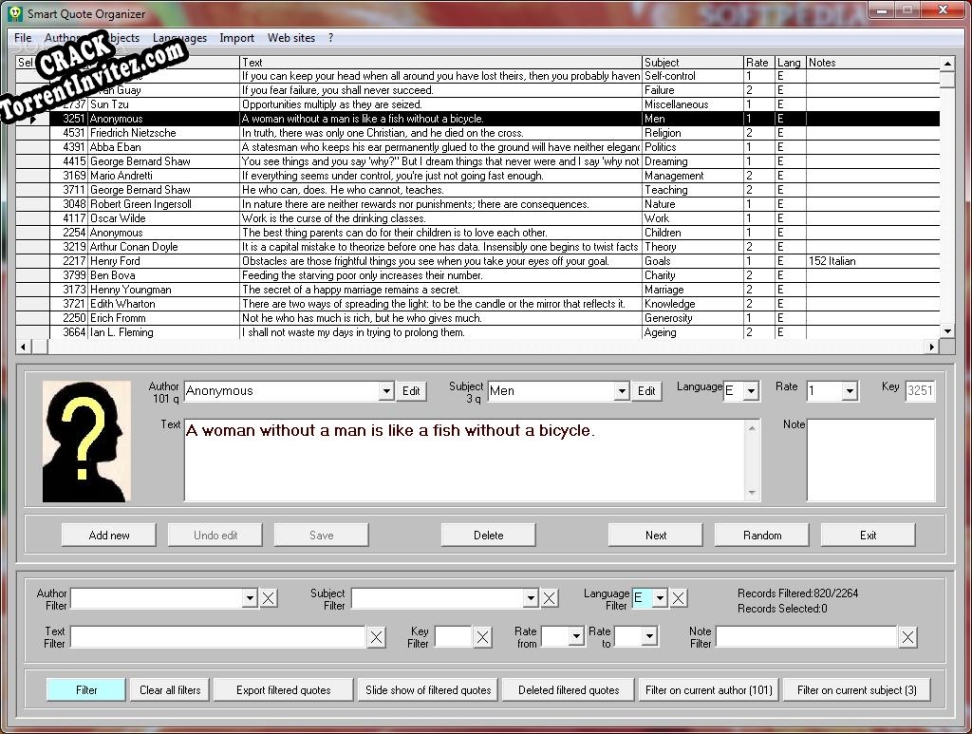Clear the Author Filter with its X icon
This screenshot has width=972, height=734.
tap(268, 597)
